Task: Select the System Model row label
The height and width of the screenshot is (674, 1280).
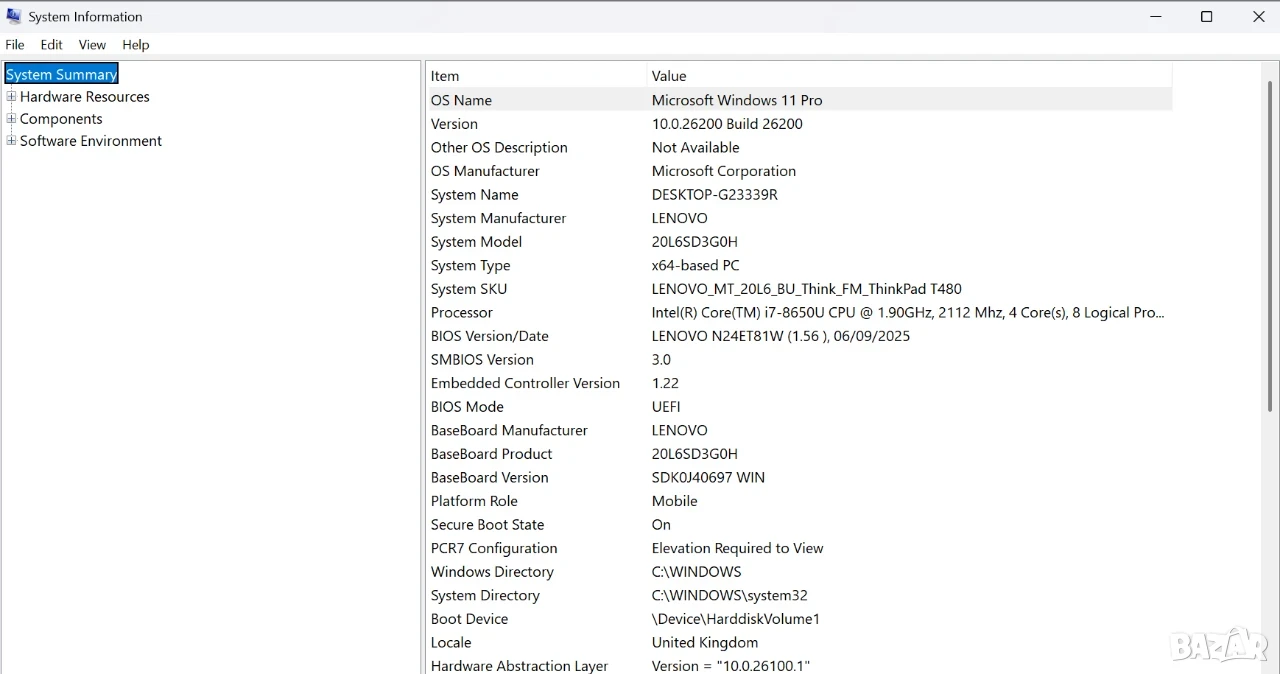Action: [x=476, y=242]
